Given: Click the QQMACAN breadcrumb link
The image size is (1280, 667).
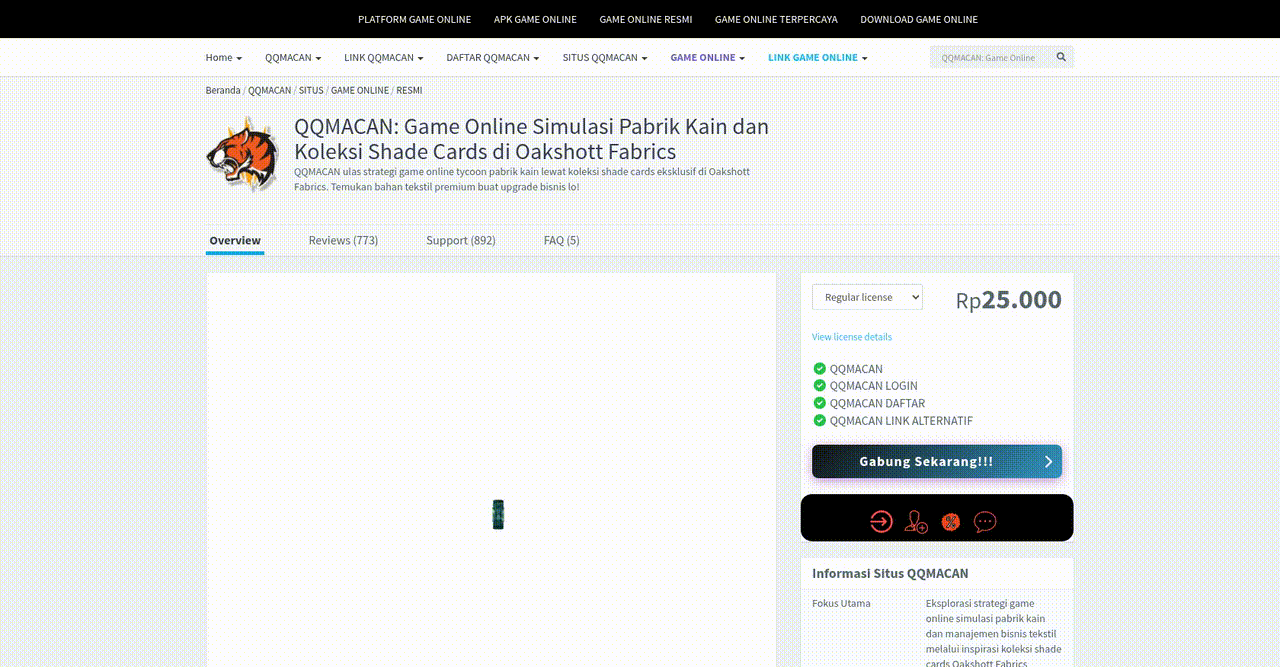Looking at the screenshot, I should pos(270,90).
